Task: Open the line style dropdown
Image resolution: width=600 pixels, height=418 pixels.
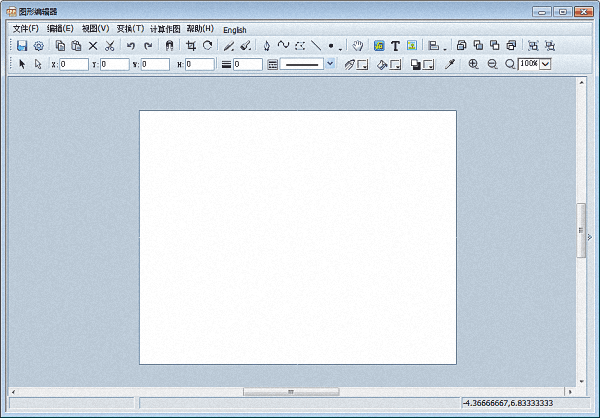Action: [330, 64]
